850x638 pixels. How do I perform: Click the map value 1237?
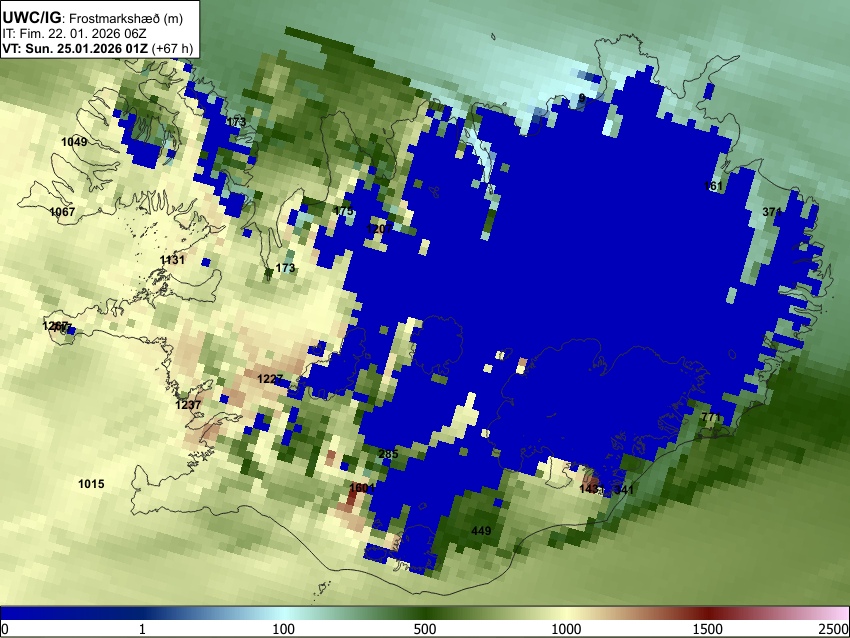[188, 405]
